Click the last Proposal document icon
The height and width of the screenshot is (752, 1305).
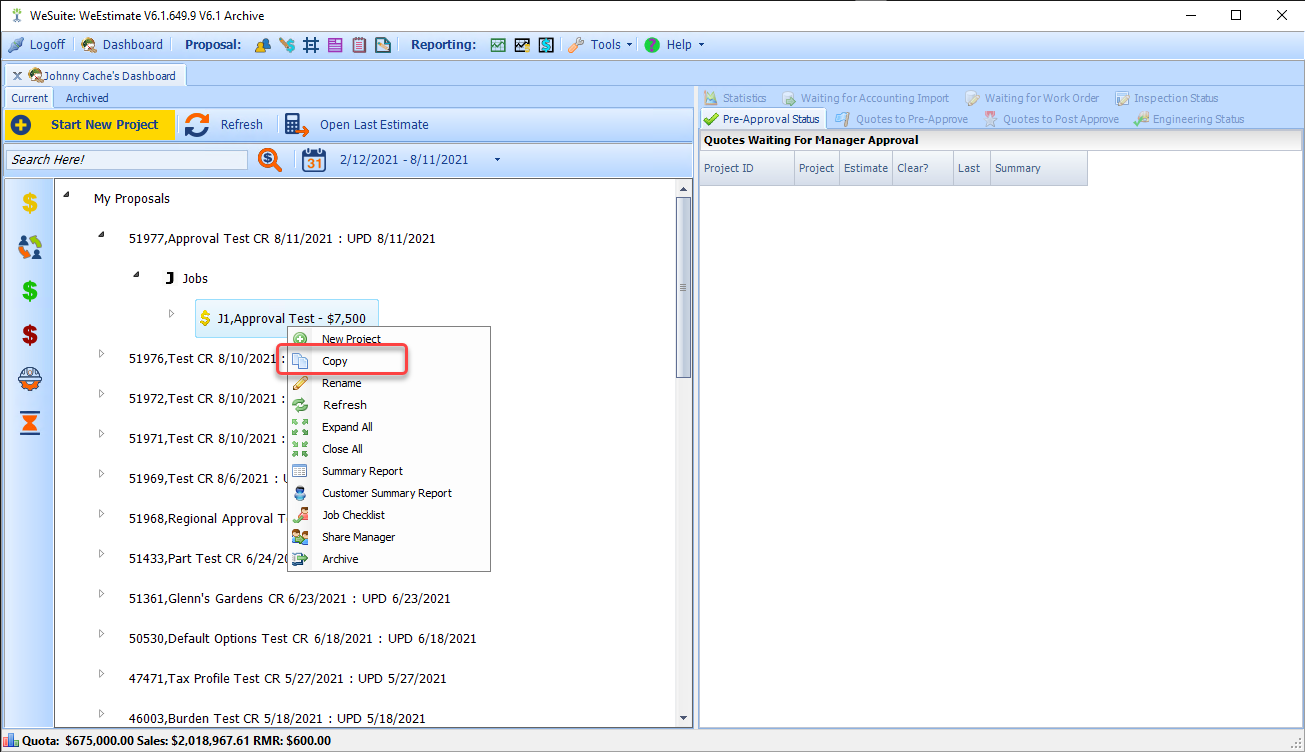click(x=383, y=45)
